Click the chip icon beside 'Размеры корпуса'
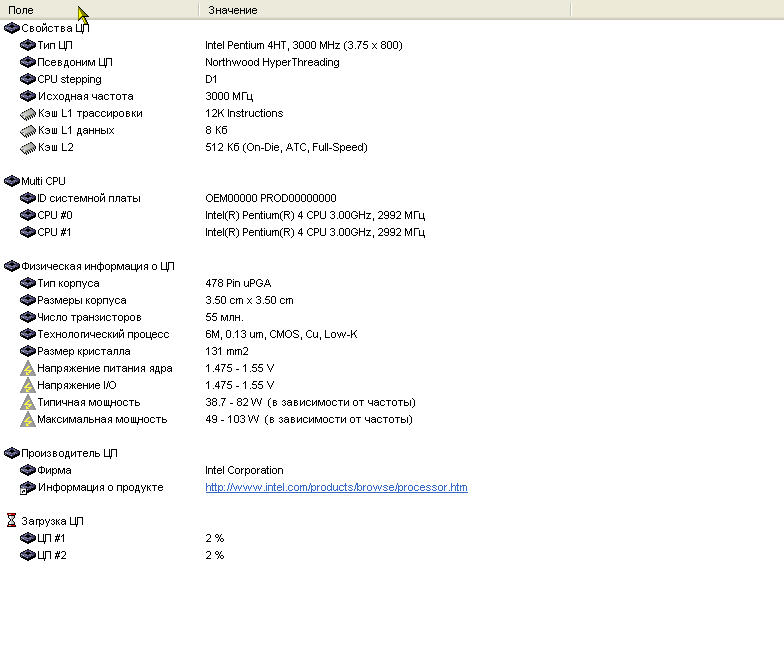Image resolution: width=784 pixels, height=655 pixels. (x=28, y=300)
